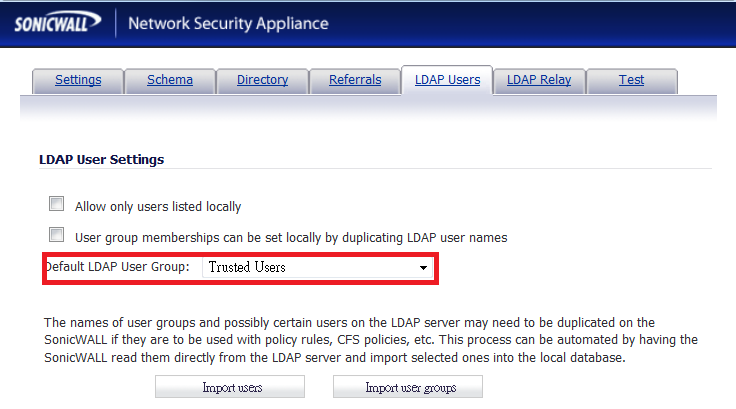736x409 pixels.
Task: Click the Network Security Appliance title
Action: (x=228, y=23)
